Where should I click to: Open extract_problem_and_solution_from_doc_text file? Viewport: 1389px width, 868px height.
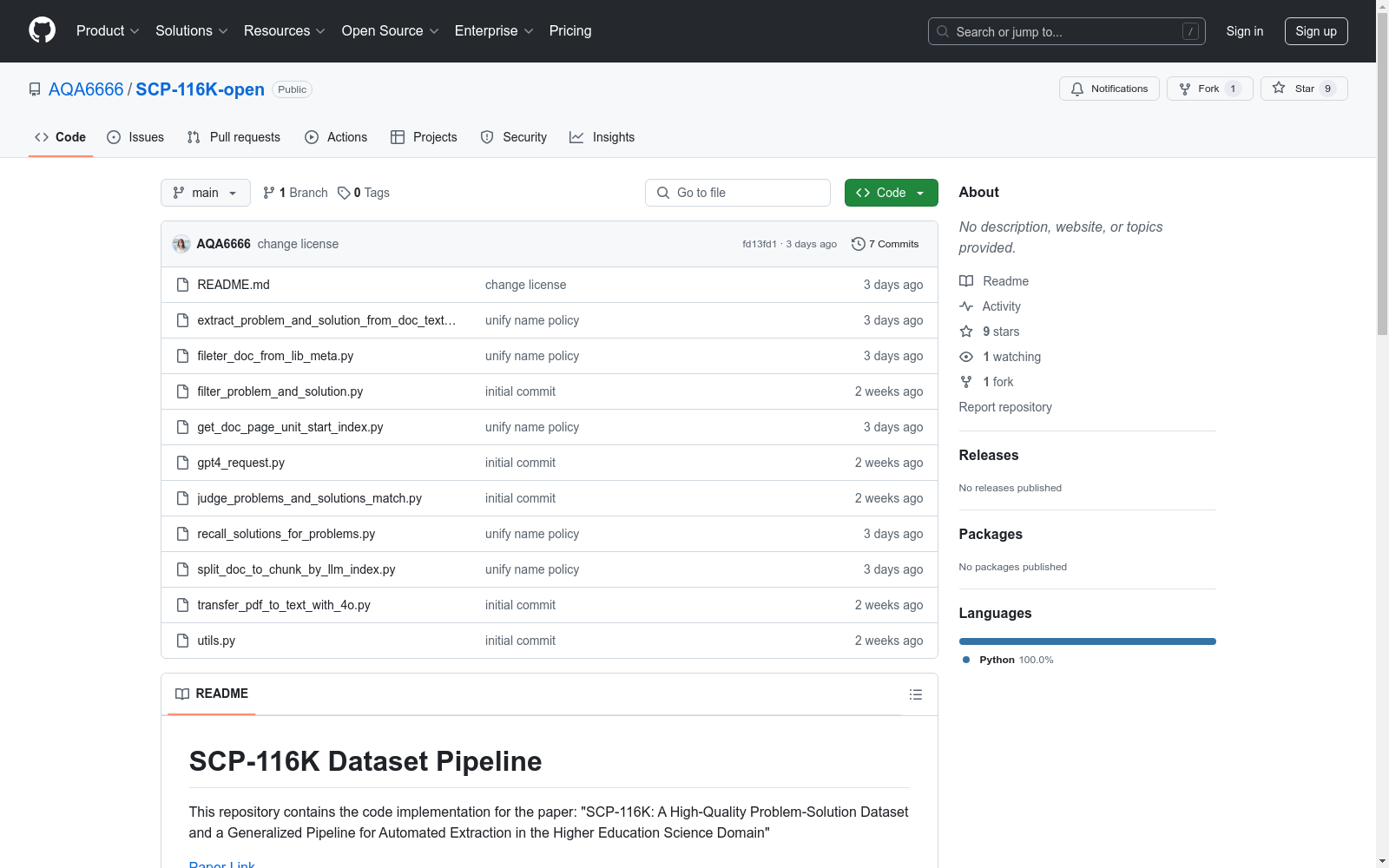(x=326, y=320)
